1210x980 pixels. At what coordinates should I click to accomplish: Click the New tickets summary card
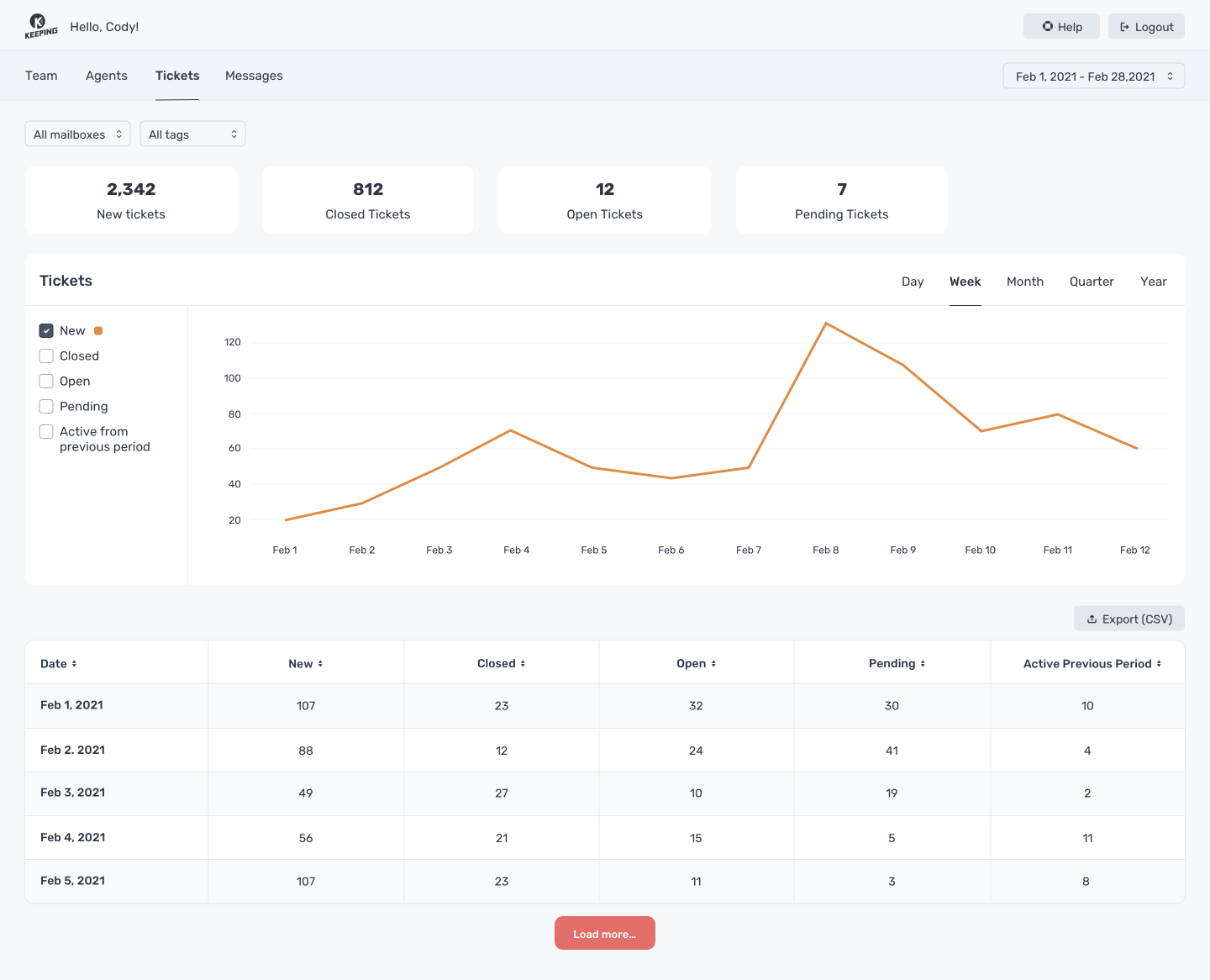tap(131, 200)
